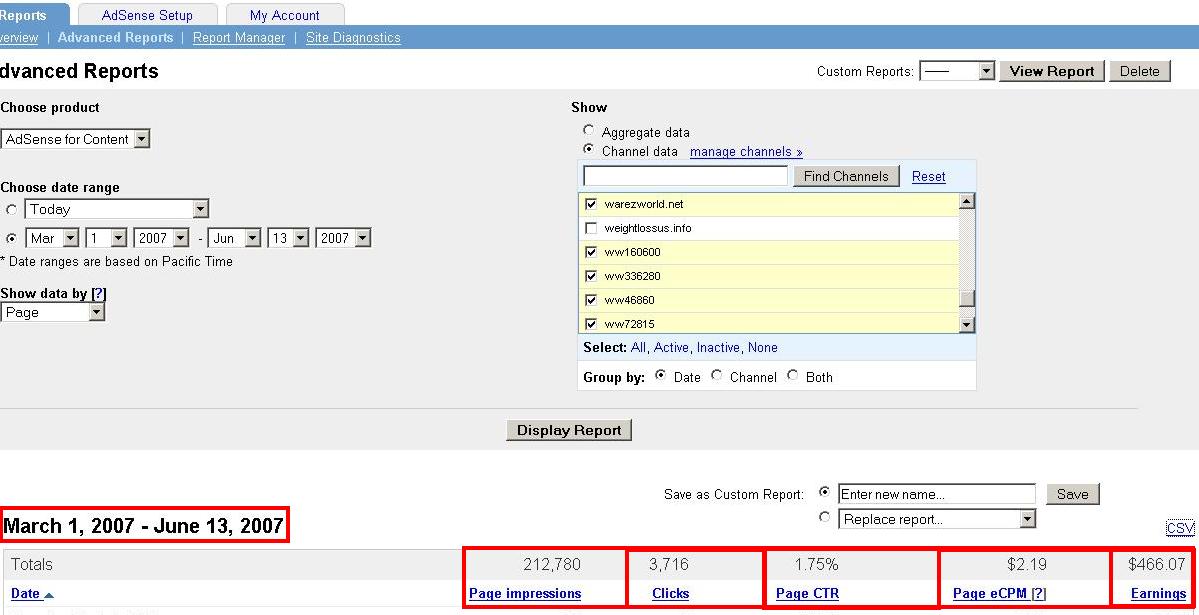Click the Save custom report button
The image size is (1199, 615).
1072,494
